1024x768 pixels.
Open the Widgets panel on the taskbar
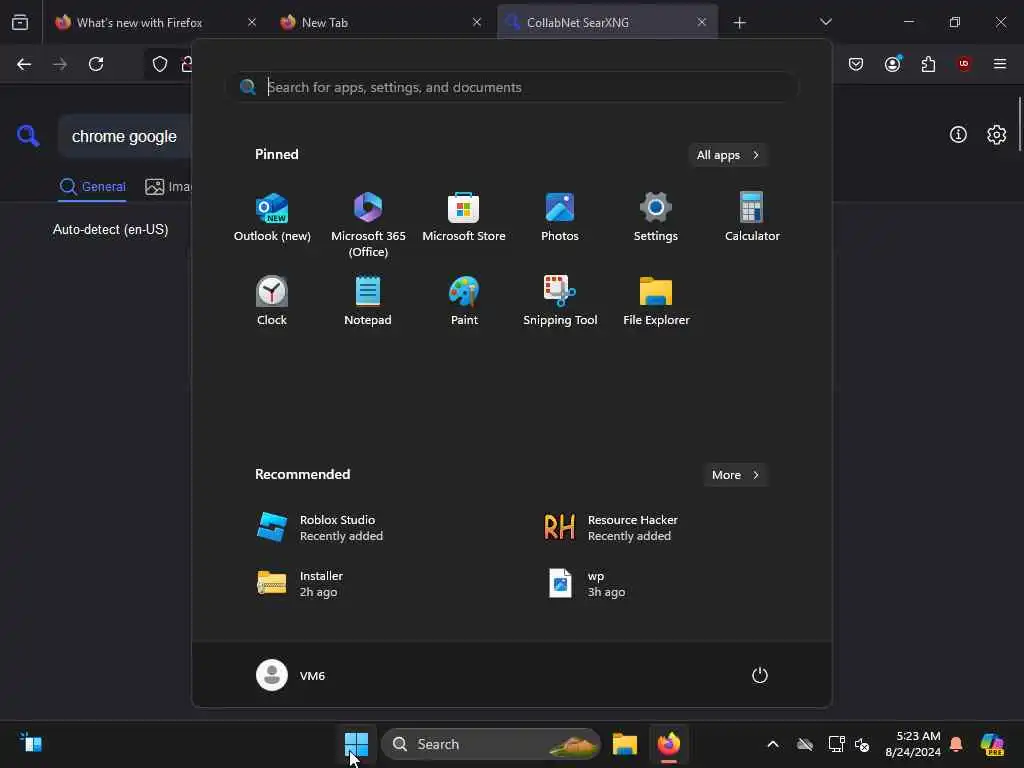[x=30, y=743]
